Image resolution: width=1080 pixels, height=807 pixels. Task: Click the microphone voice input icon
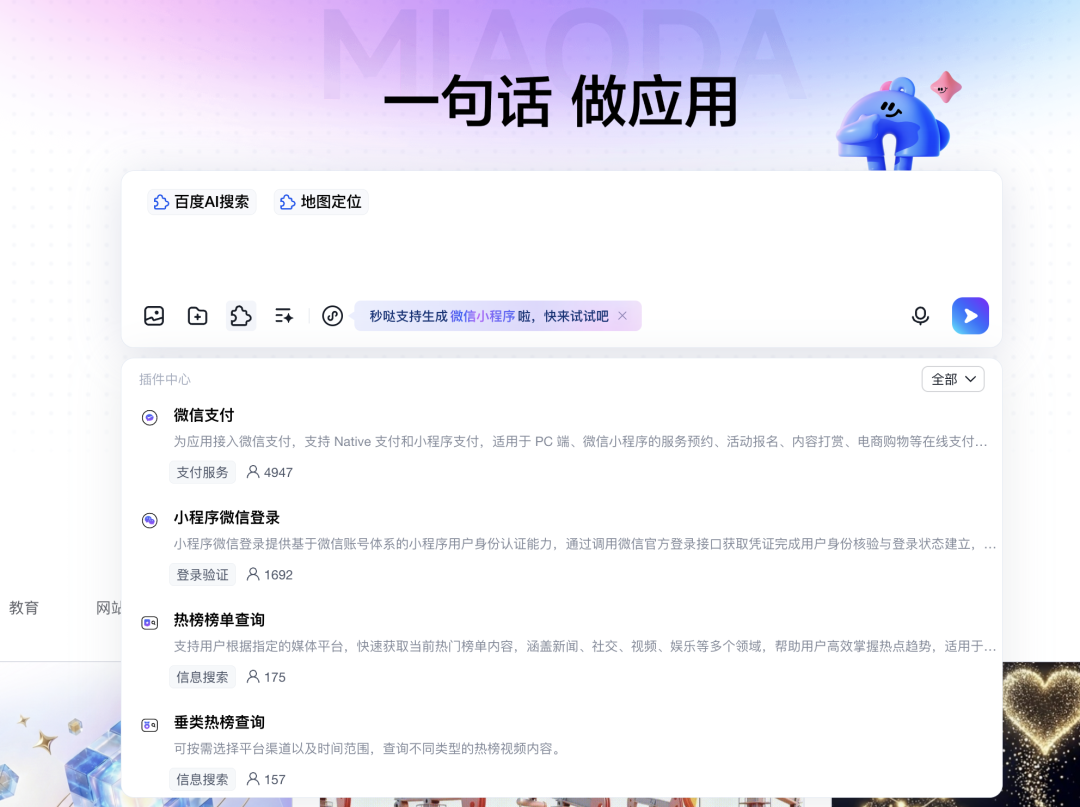click(x=920, y=316)
